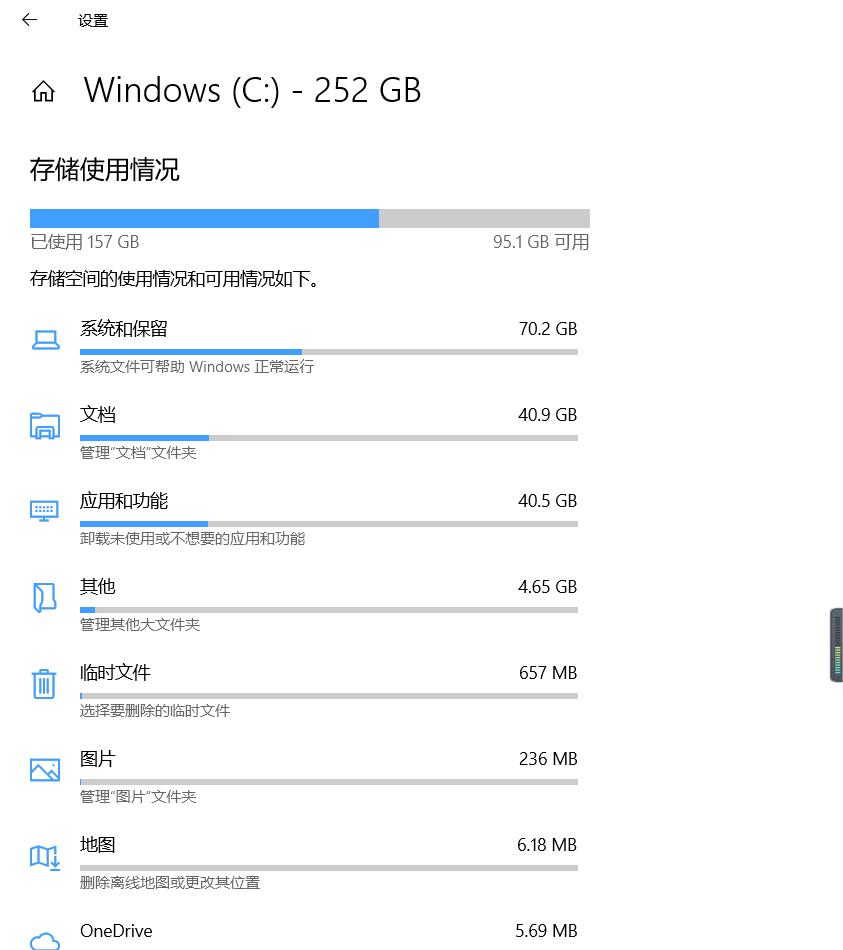This screenshot has height=950, width=843.
Task: Open OneDrive storage entry
Action: [116, 931]
